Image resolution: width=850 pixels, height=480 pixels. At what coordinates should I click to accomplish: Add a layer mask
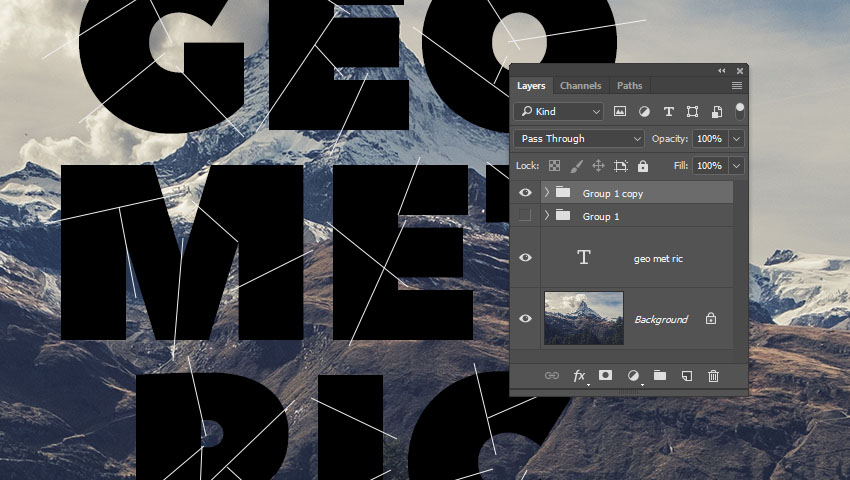605,376
